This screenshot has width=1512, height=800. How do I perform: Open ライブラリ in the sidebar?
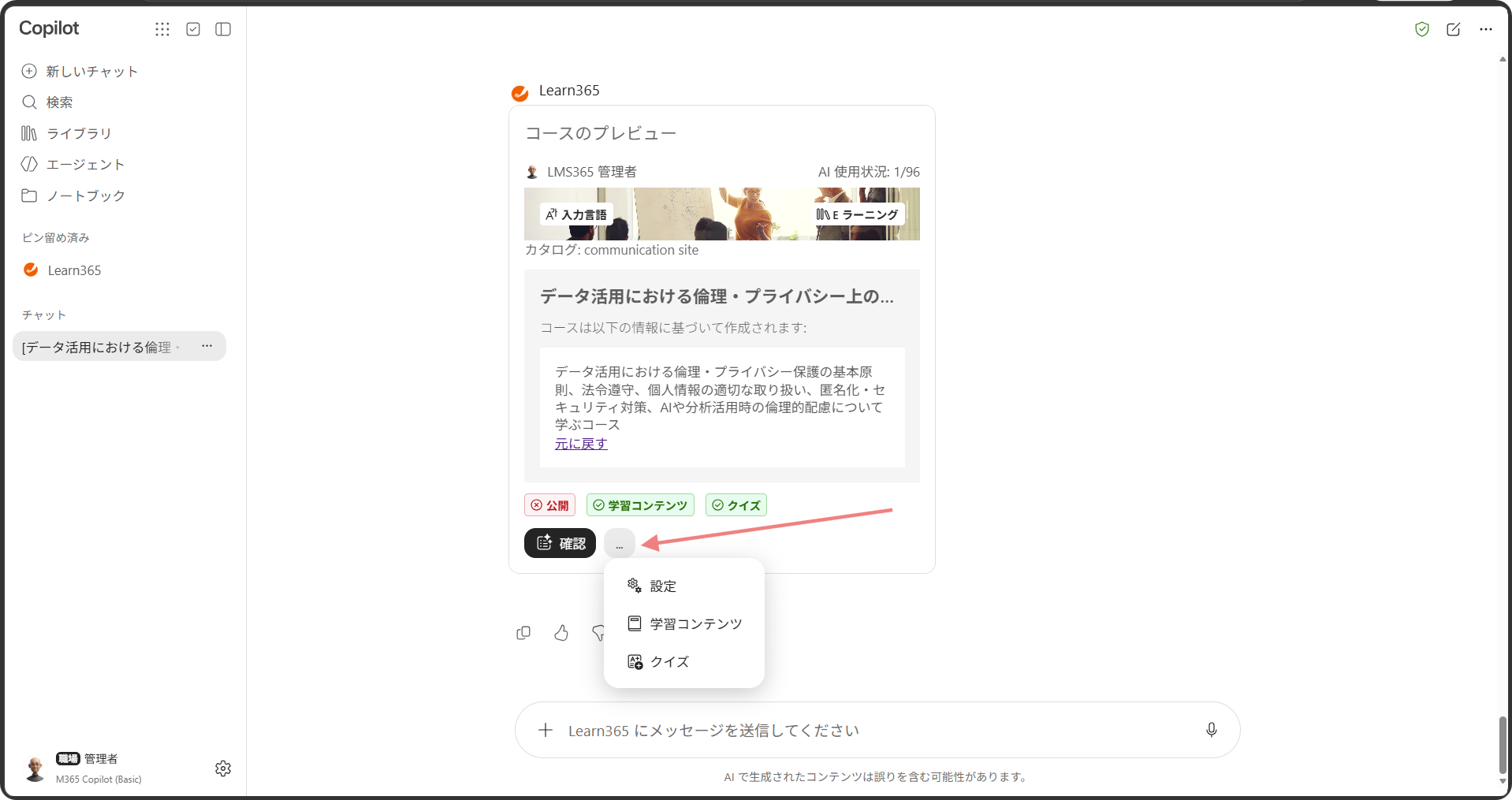66,133
